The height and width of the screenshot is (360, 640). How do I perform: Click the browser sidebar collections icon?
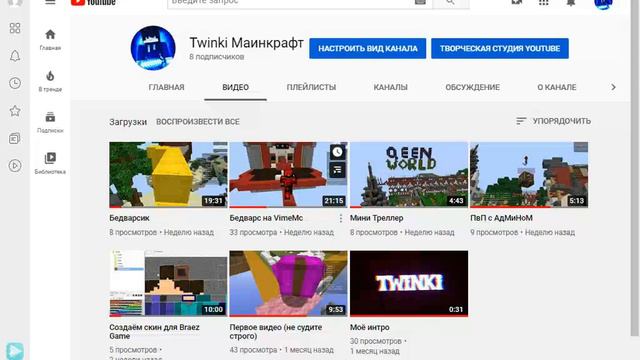pos(15,138)
